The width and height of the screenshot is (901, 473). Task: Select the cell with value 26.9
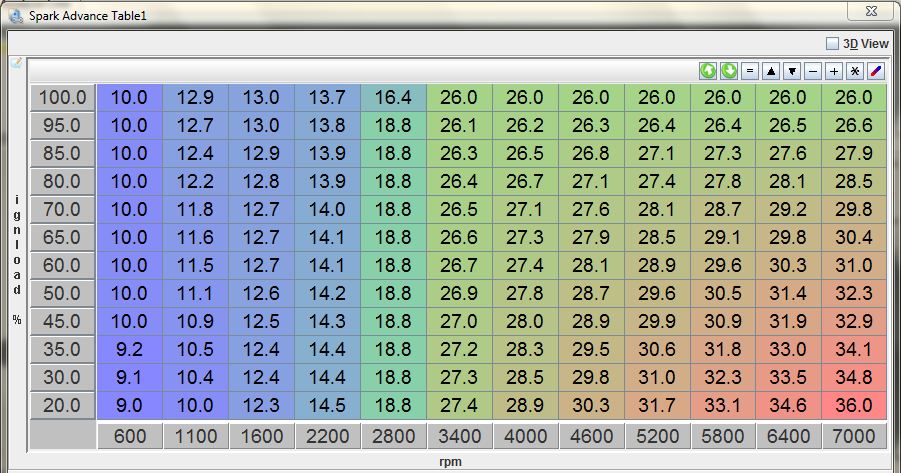[x=459, y=294]
